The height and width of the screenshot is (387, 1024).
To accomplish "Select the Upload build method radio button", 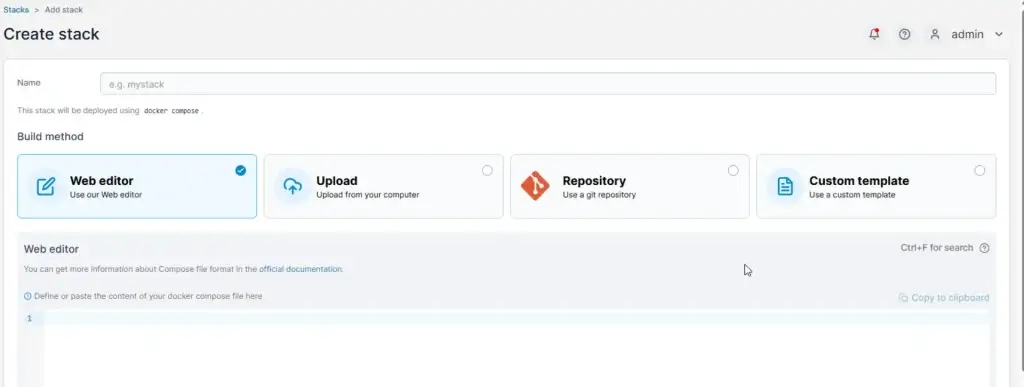I will click(487, 170).
